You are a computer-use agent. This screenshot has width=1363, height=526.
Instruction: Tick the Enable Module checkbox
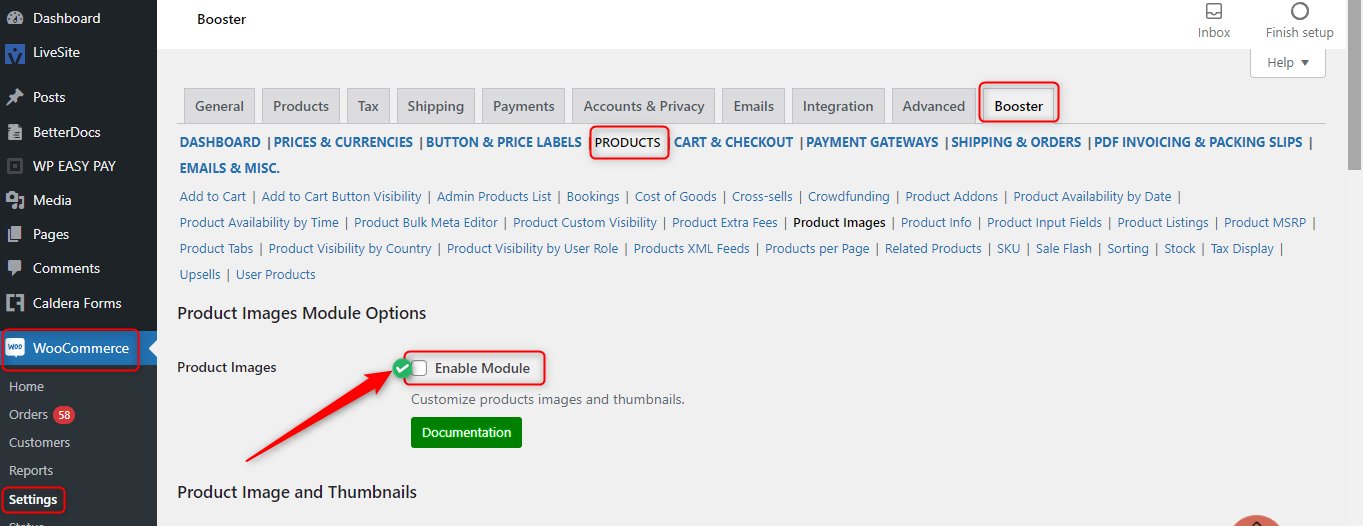pyautogui.click(x=420, y=368)
